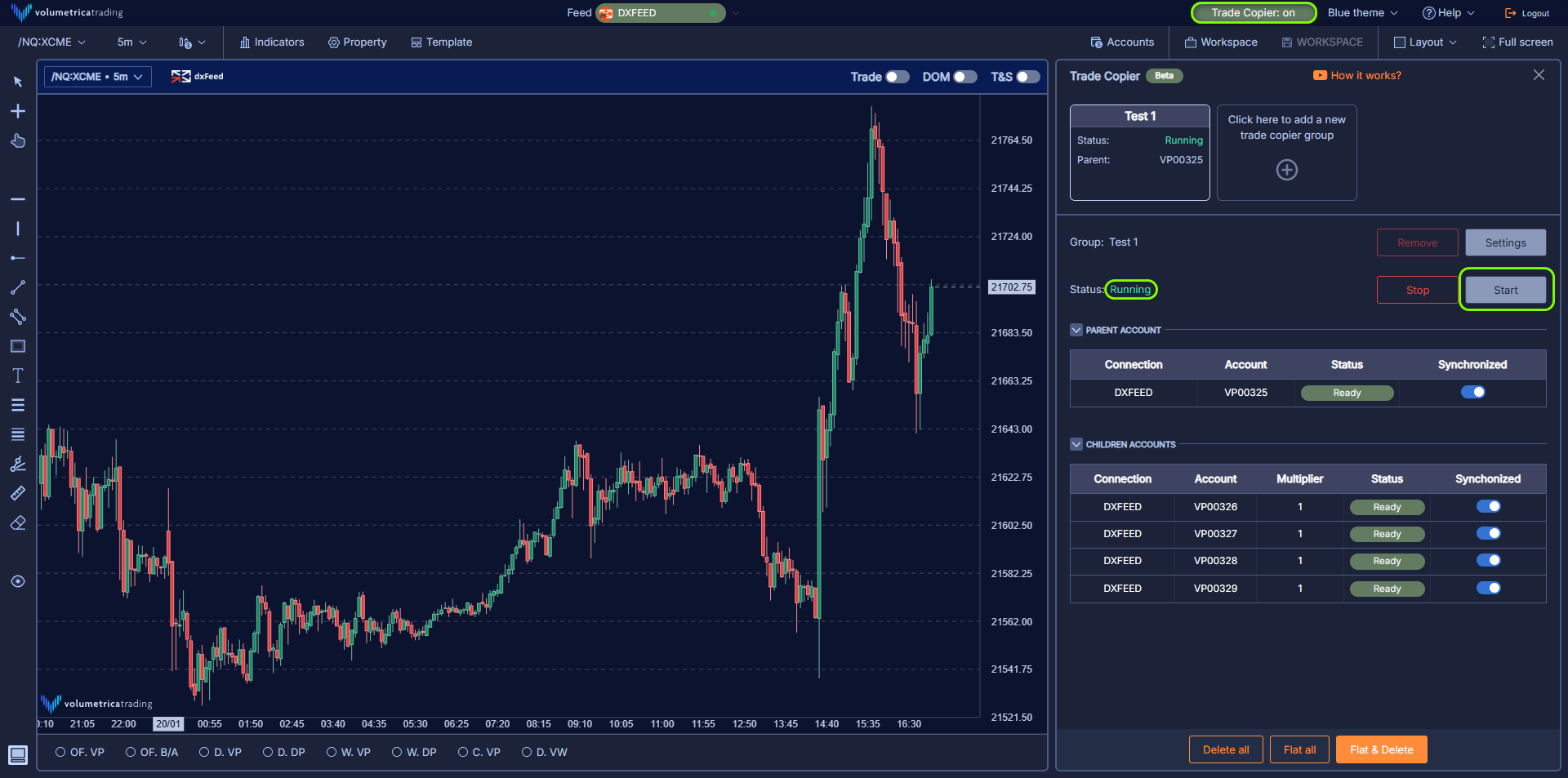Select the multi-point polyline tool
This screenshot has height=778, width=1568.
(x=18, y=317)
